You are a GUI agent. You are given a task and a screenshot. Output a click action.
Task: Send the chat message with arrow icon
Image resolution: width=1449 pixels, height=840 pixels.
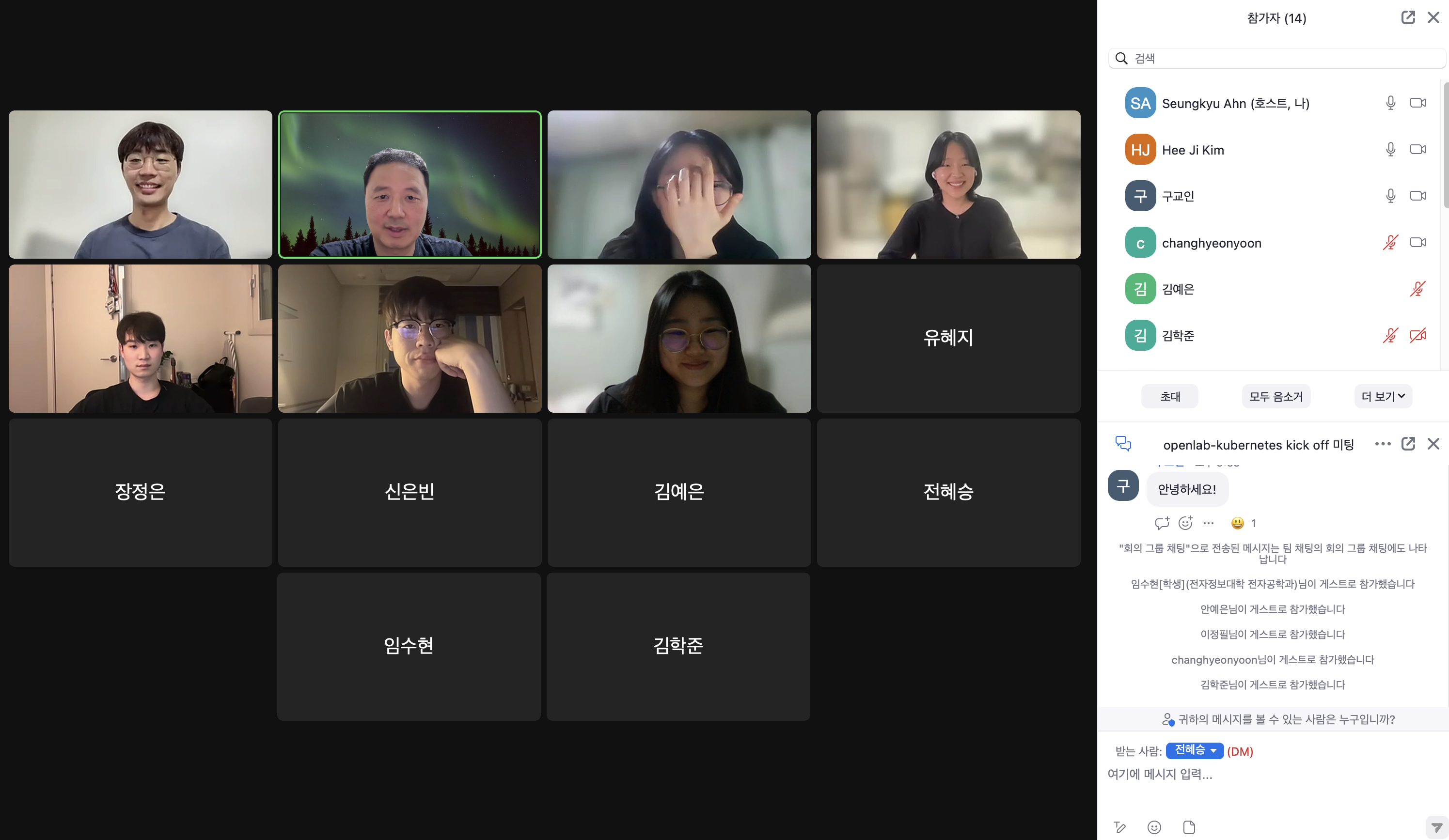pos(1436,827)
